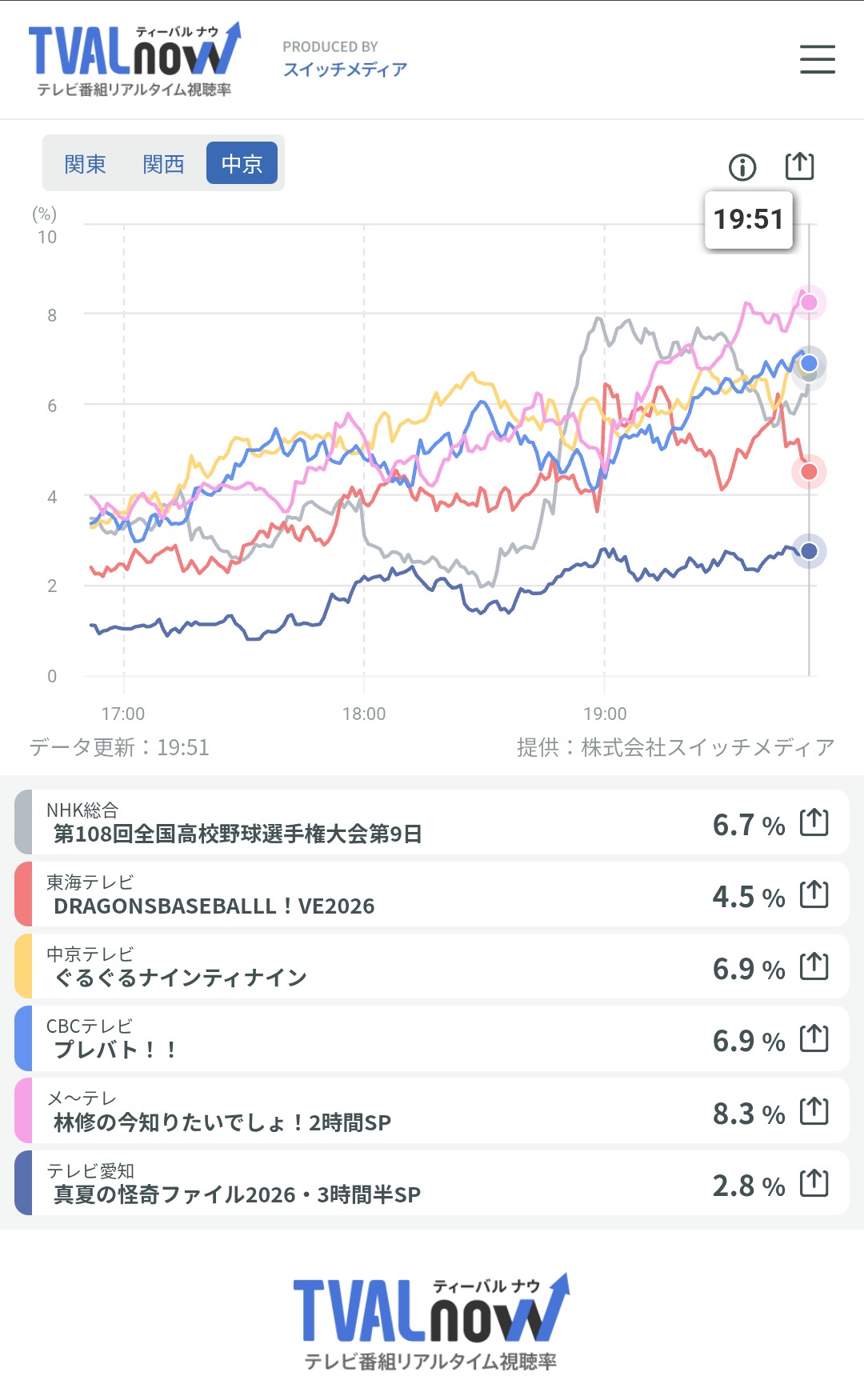
Task: Click the TVAL now footer logo
Action: (x=432, y=1321)
